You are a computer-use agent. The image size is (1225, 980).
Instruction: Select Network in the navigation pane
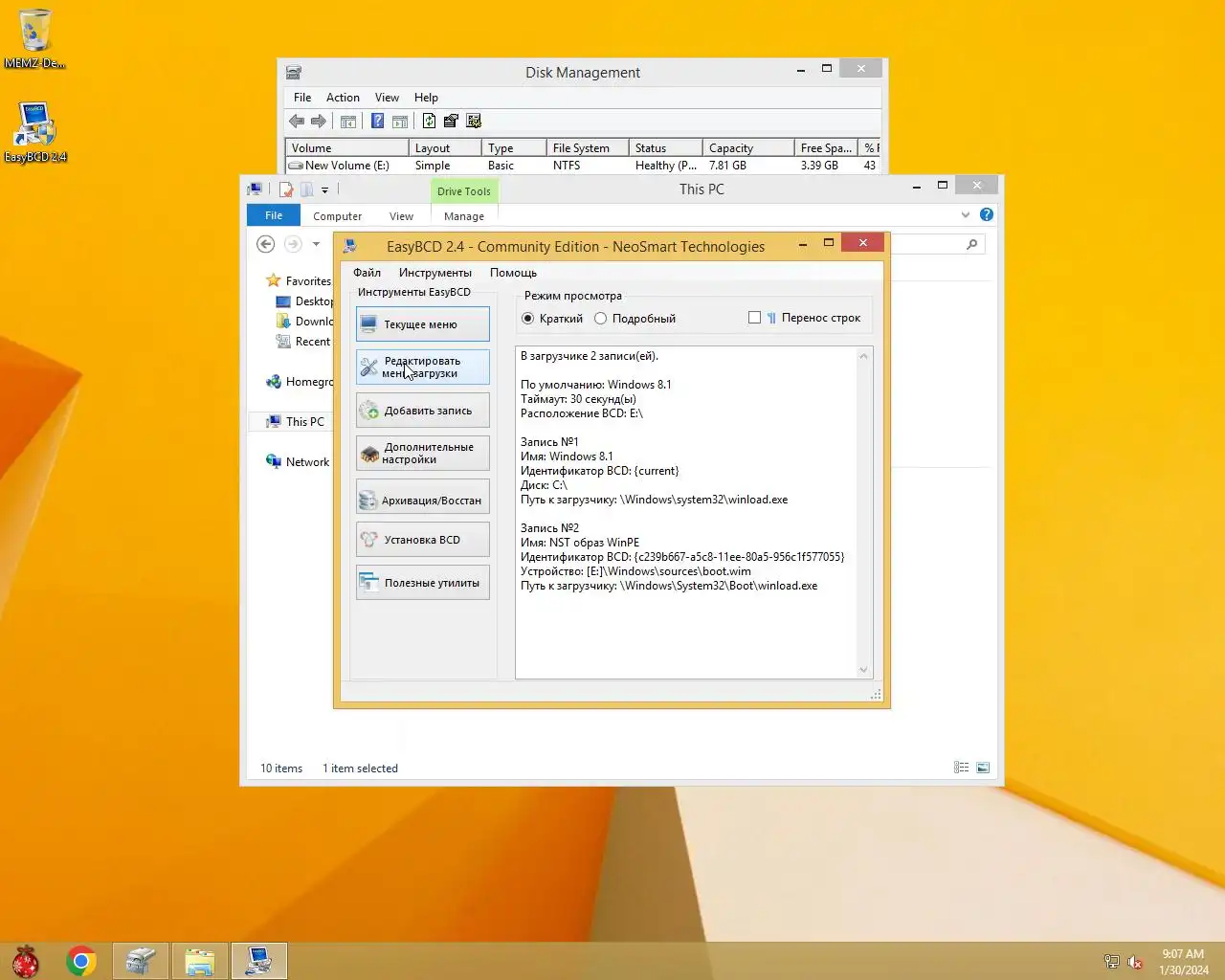(x=298, y=462)
